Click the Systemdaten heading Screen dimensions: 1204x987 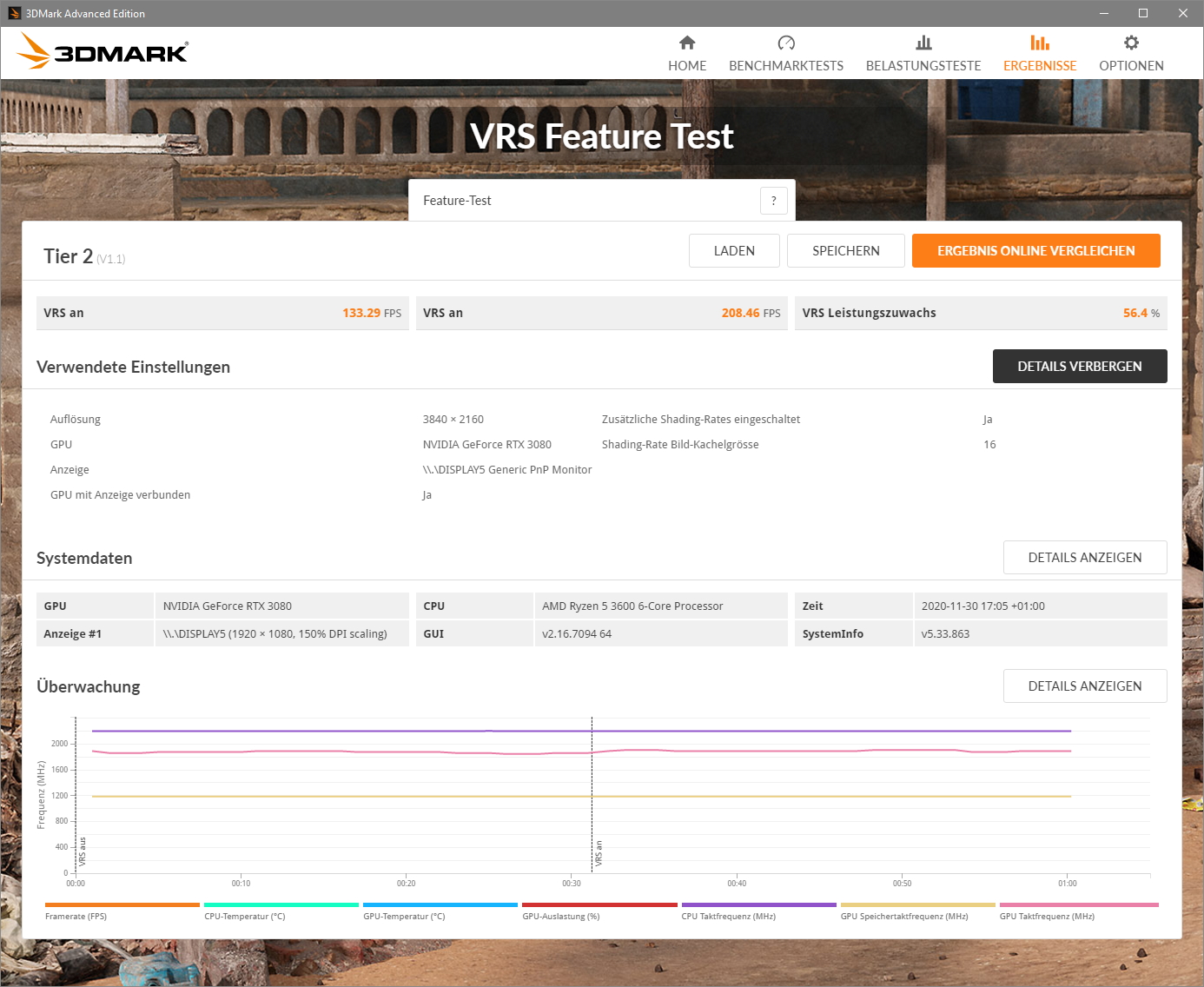pos(84,558)
